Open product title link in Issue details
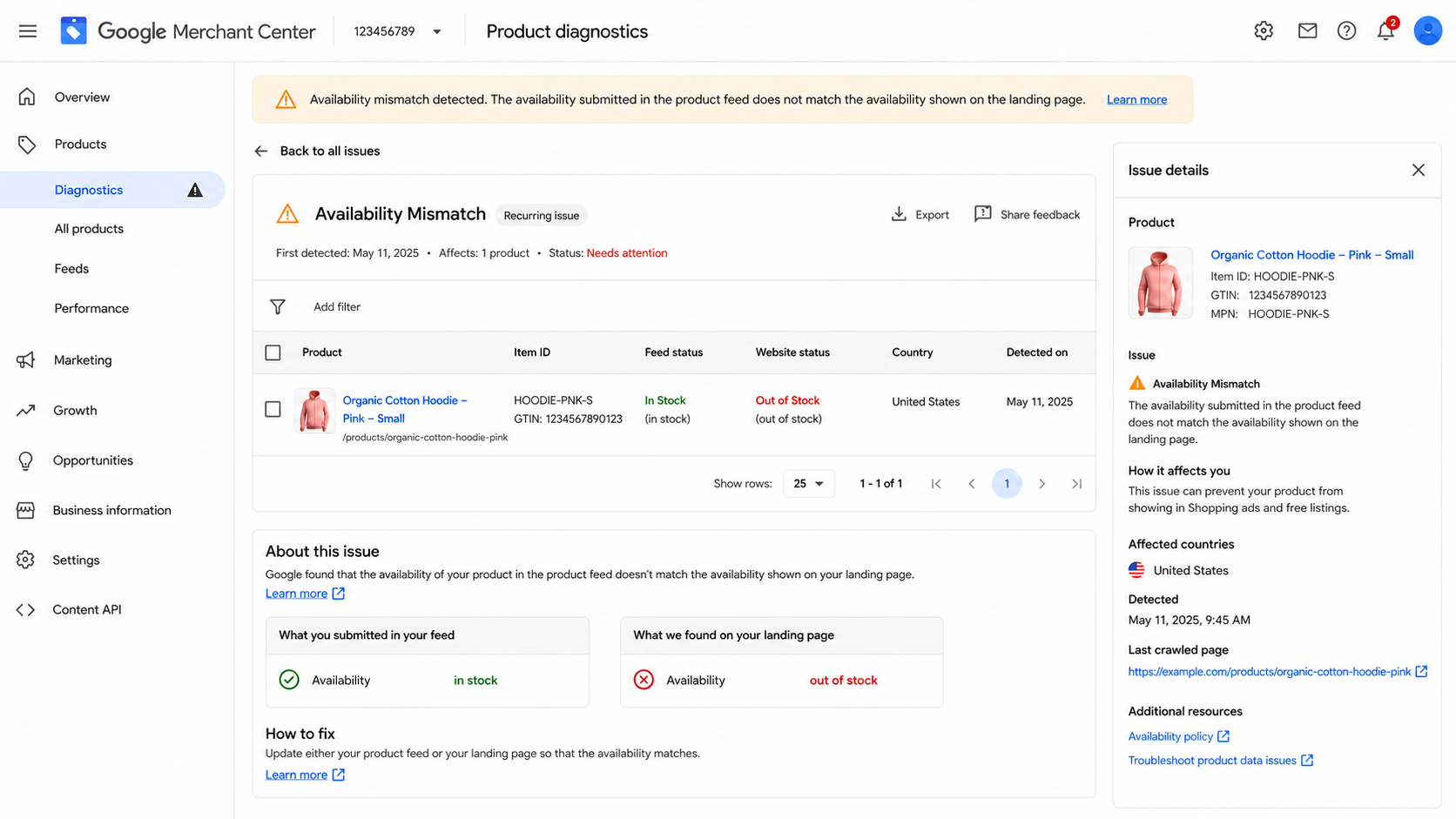This screenshot has width=1456, height=819. (1311, 255)
